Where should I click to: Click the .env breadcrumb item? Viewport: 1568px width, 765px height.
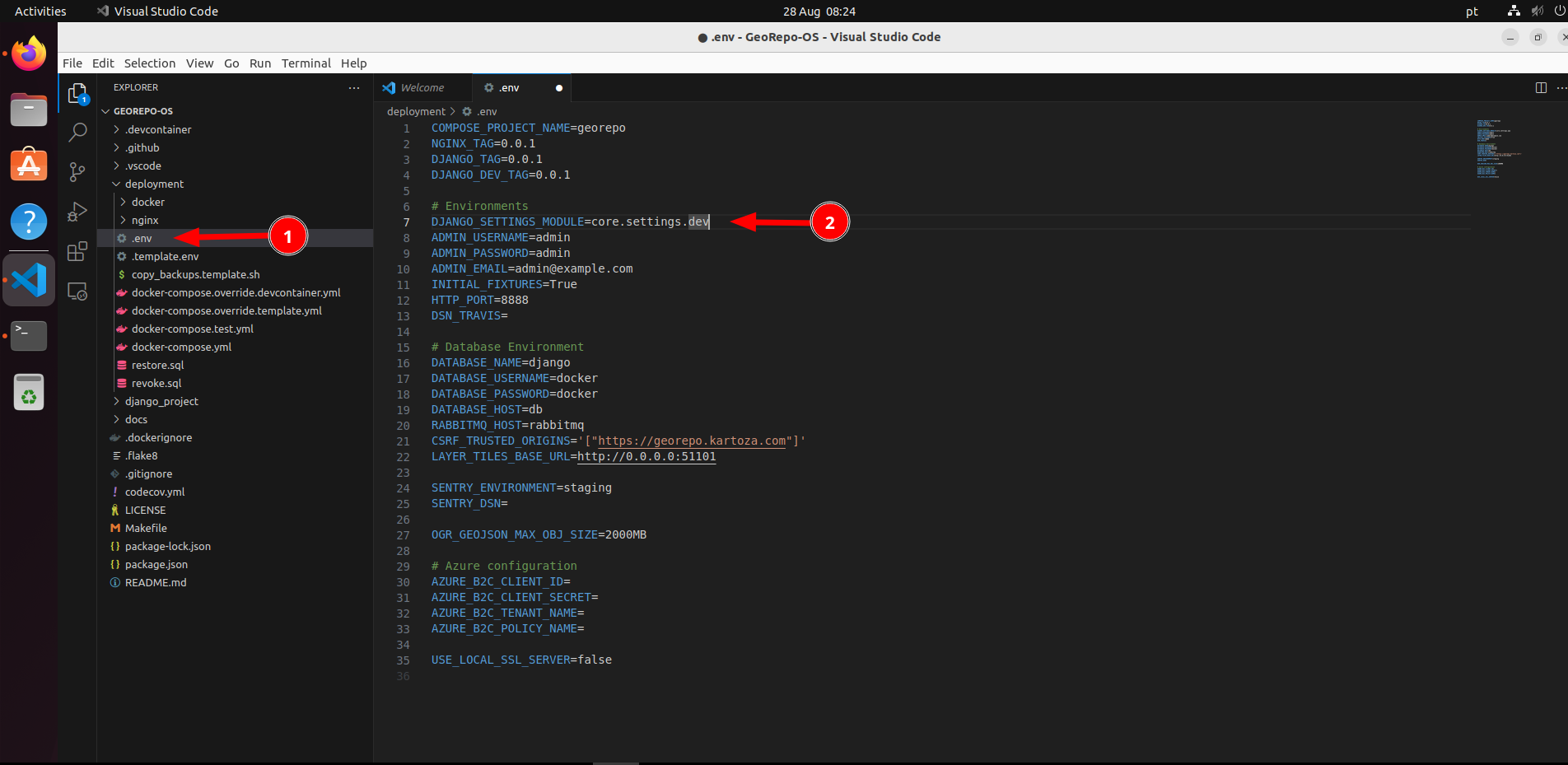point(480,111)
